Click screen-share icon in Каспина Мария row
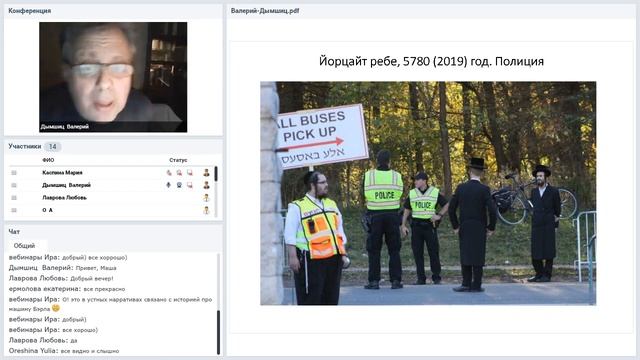Image resolution: width=640 pixels, height=360 pixels. click(190, 173)
